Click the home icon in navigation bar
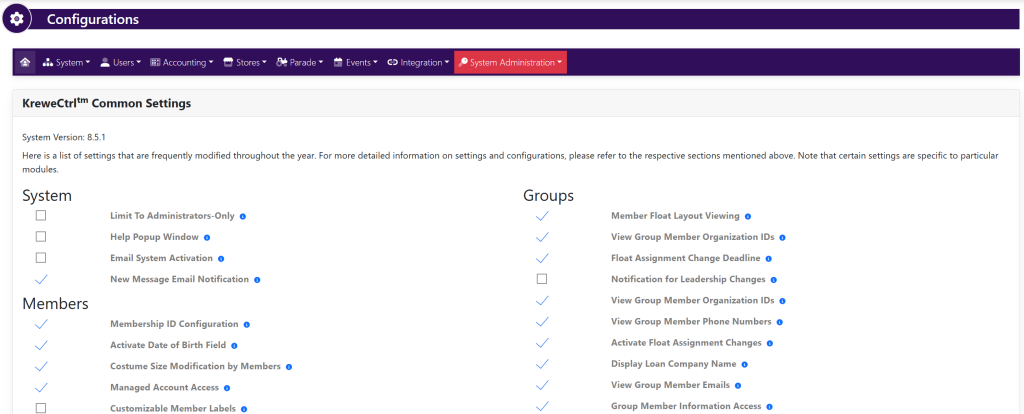This screenshot has height=414, width=1024. [25, 62]
